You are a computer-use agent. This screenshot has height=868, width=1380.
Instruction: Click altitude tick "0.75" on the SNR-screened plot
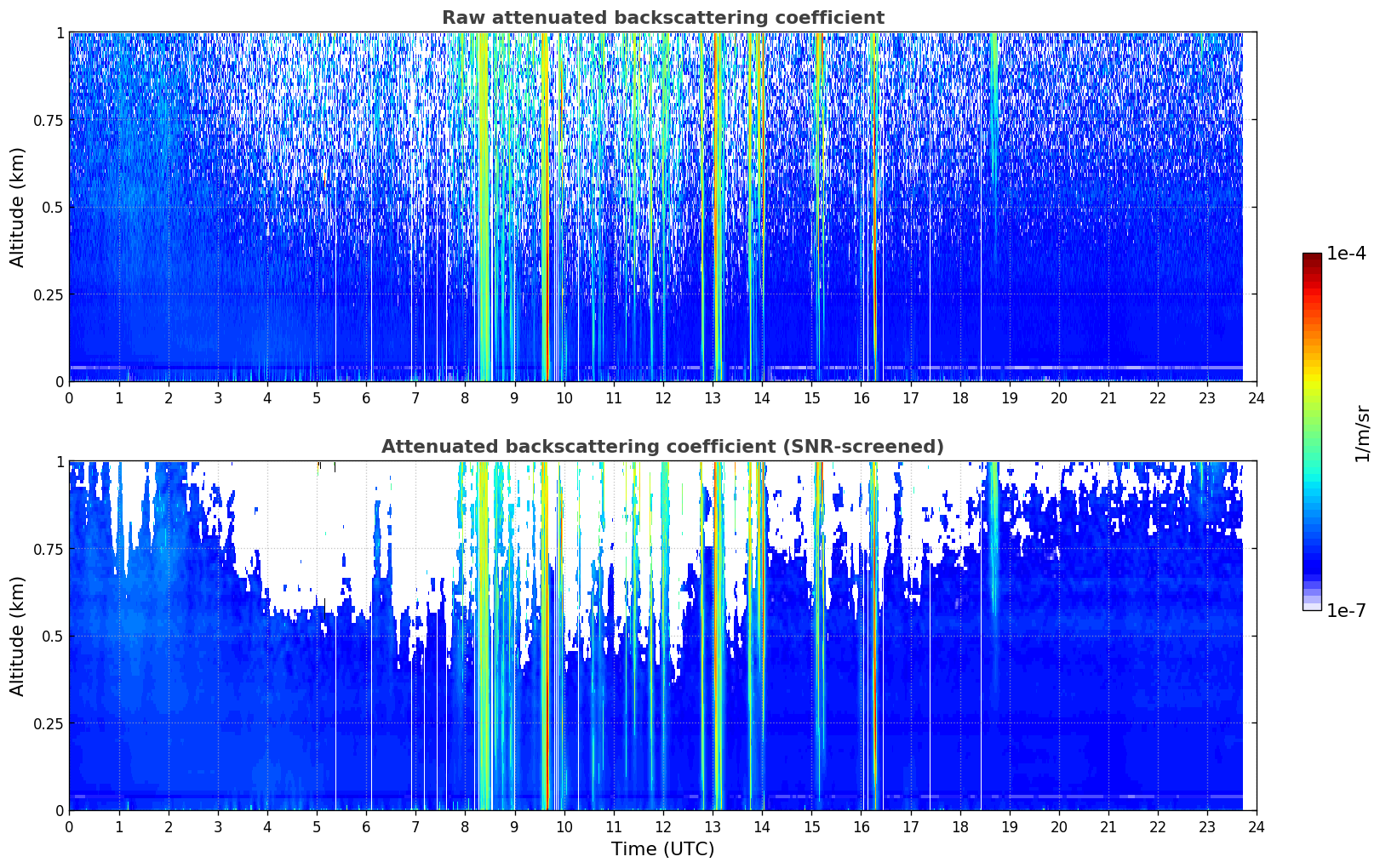coord(49,549)
